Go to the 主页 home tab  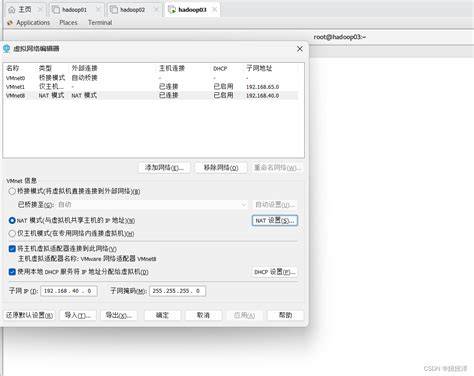click(25, 10)
